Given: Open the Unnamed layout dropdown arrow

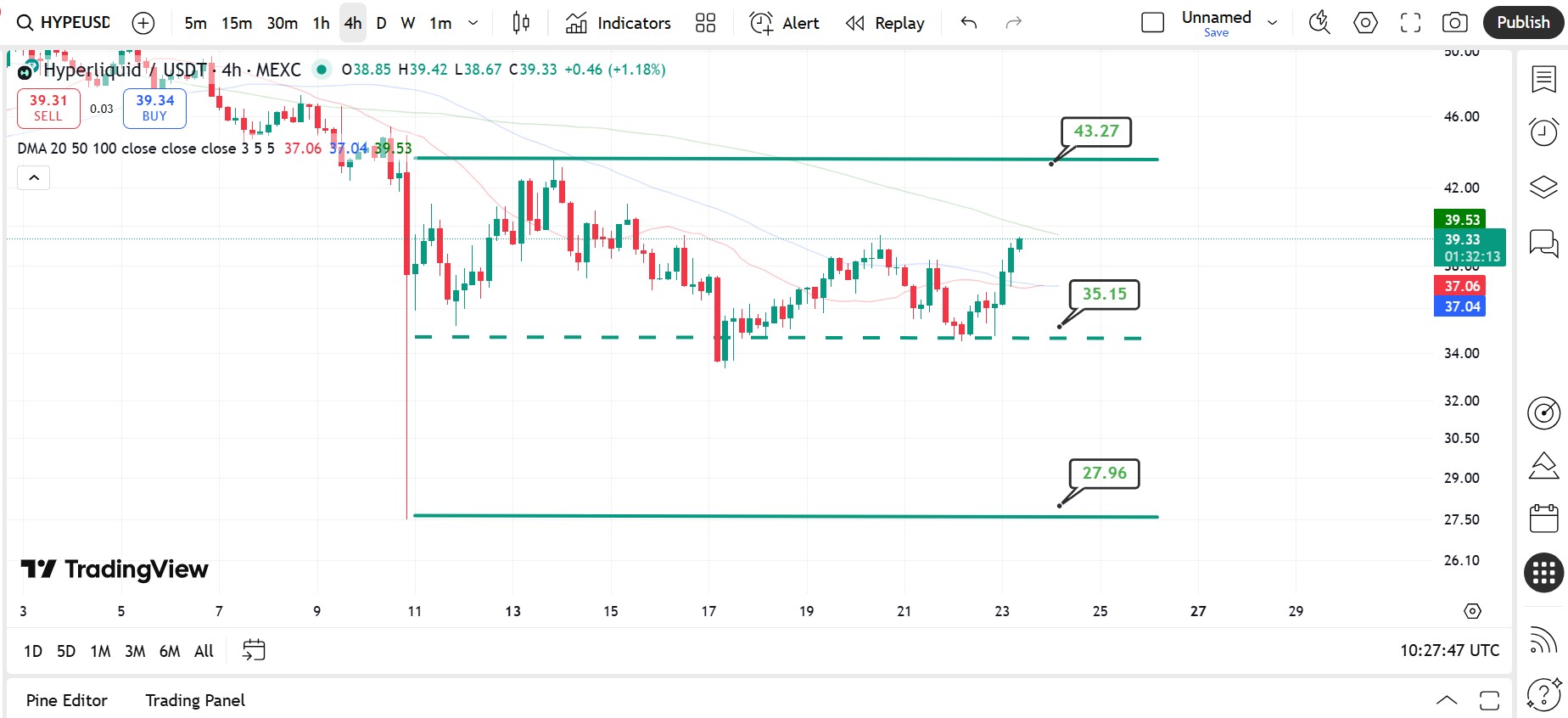Looking at the screenshot, I should (x=1272, y=23).
